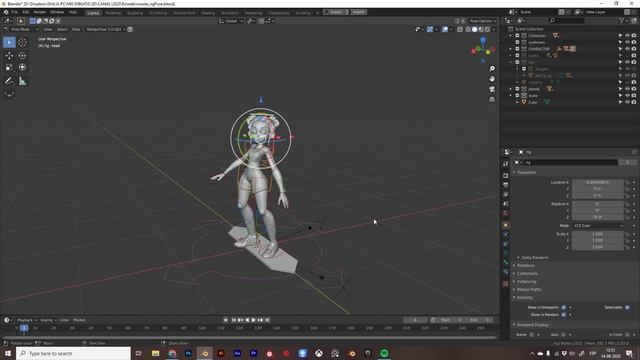
Task: Open the Pose Options dropdown
Action: pos(482,21)
